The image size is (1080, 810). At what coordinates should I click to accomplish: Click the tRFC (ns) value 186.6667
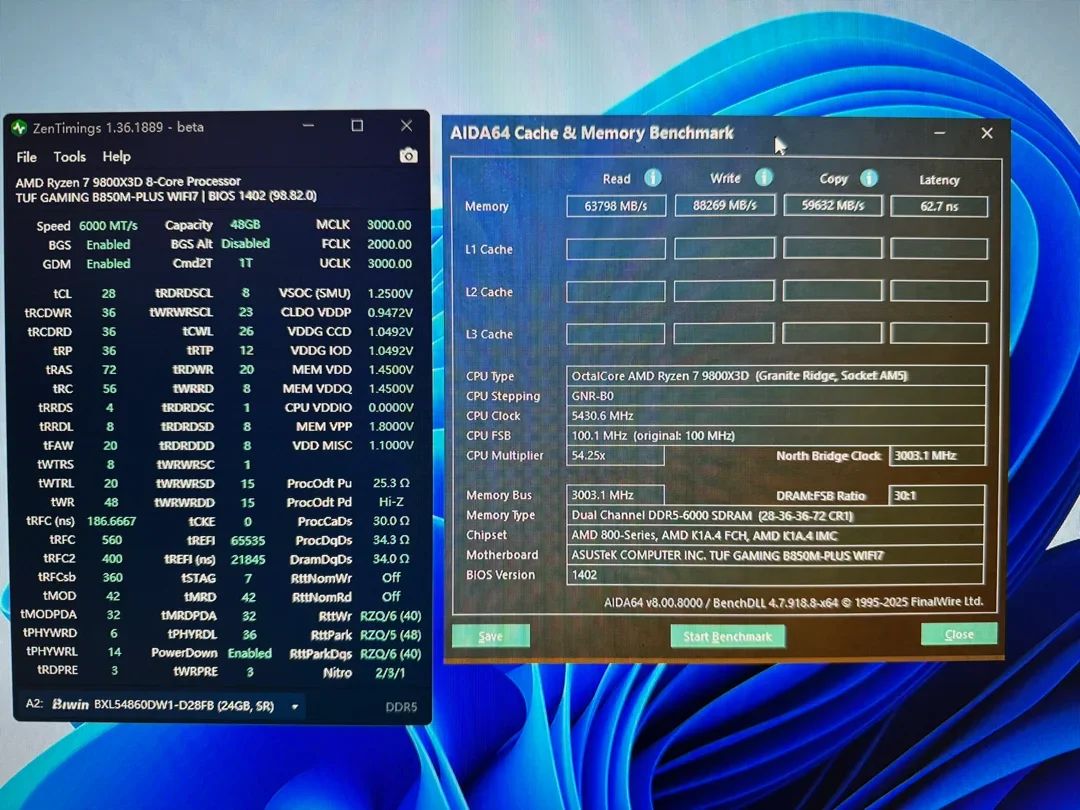[x=111, y=521]
